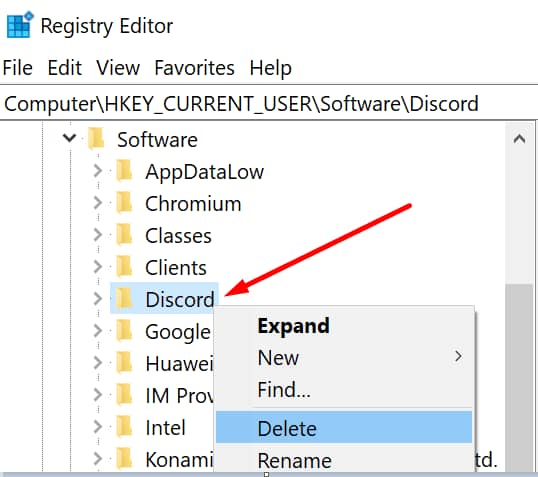Click the Registry Editor app icon
538x477 pixels.
20,25
